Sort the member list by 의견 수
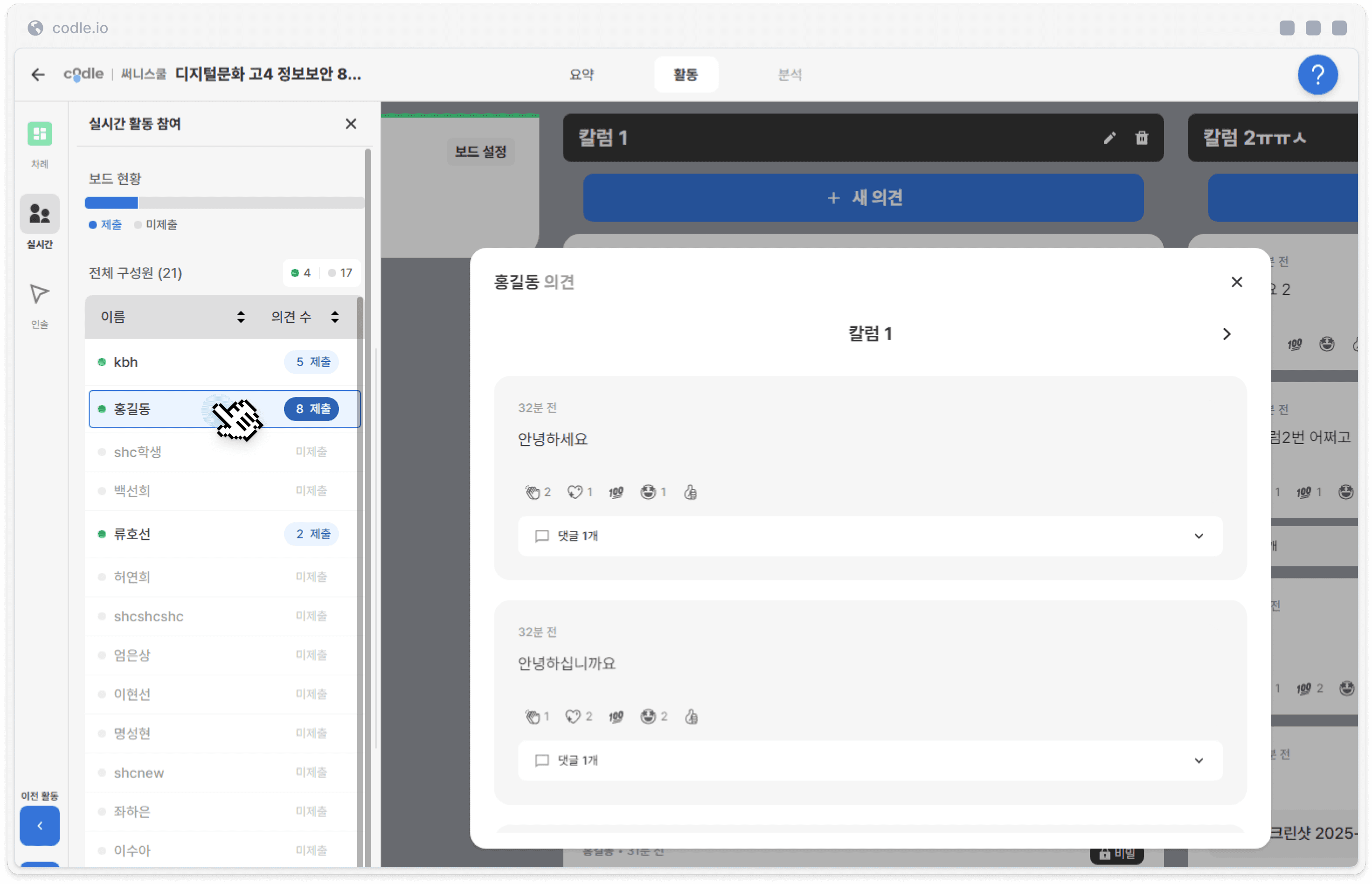1372x884 pixels. point(334,317)
